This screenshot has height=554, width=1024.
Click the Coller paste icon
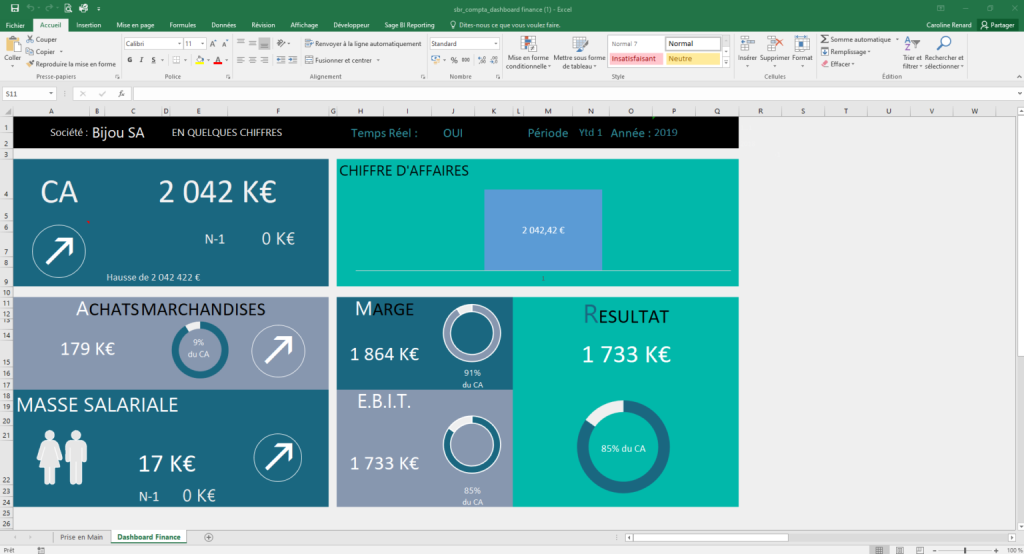pyautogui.click(x=12, y=46)
